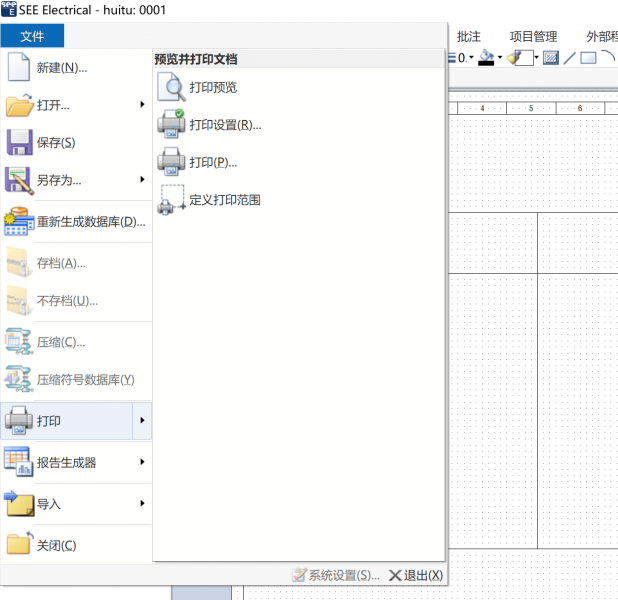This screenshot has height=600, width=618.
Task: Click the 导入 import arrow icon
Action: coord(19,503)
